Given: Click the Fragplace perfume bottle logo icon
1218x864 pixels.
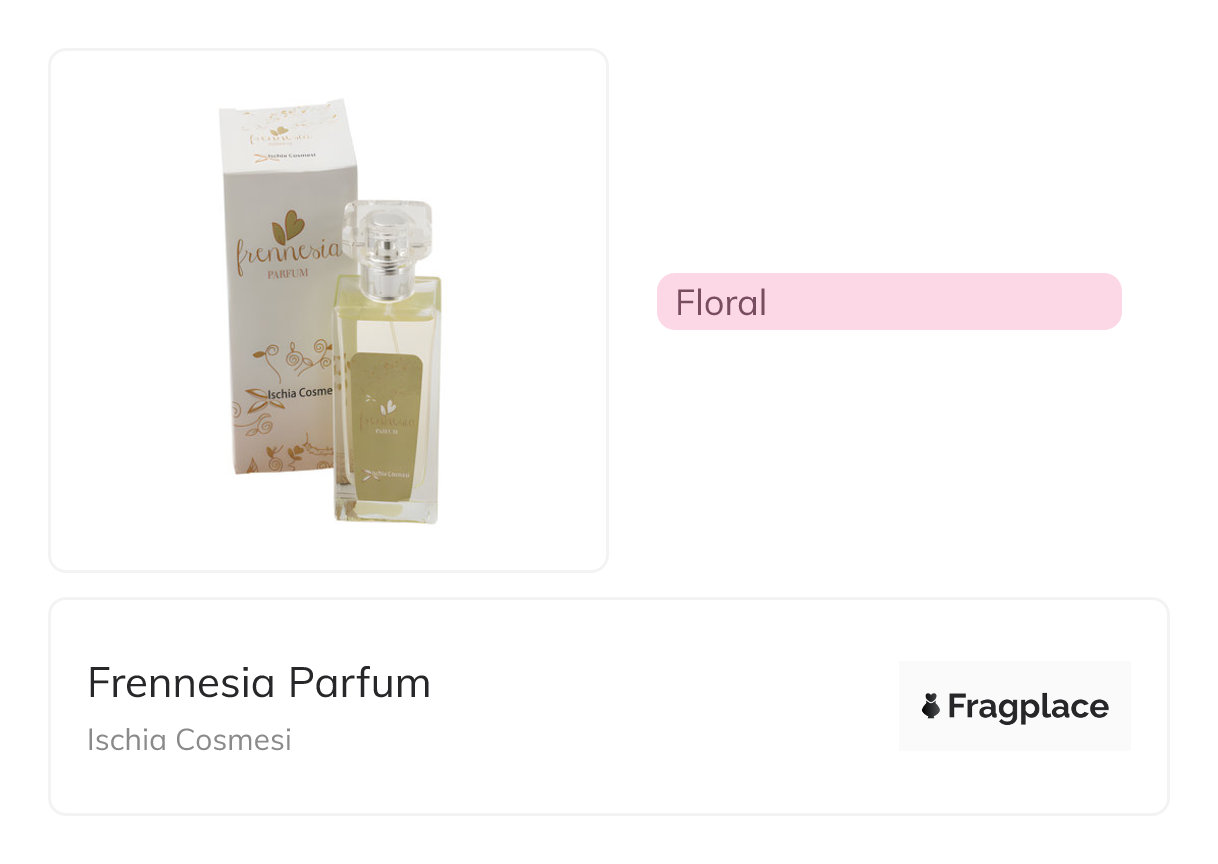Looking at the screenshot, I should pos(931,707).
